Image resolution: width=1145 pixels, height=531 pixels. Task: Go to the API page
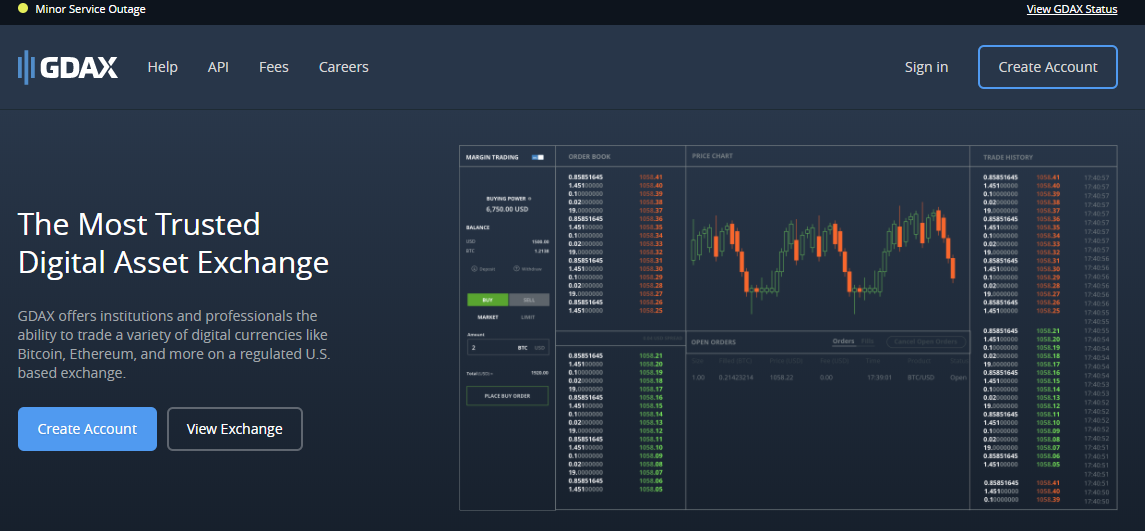point(218,67)
